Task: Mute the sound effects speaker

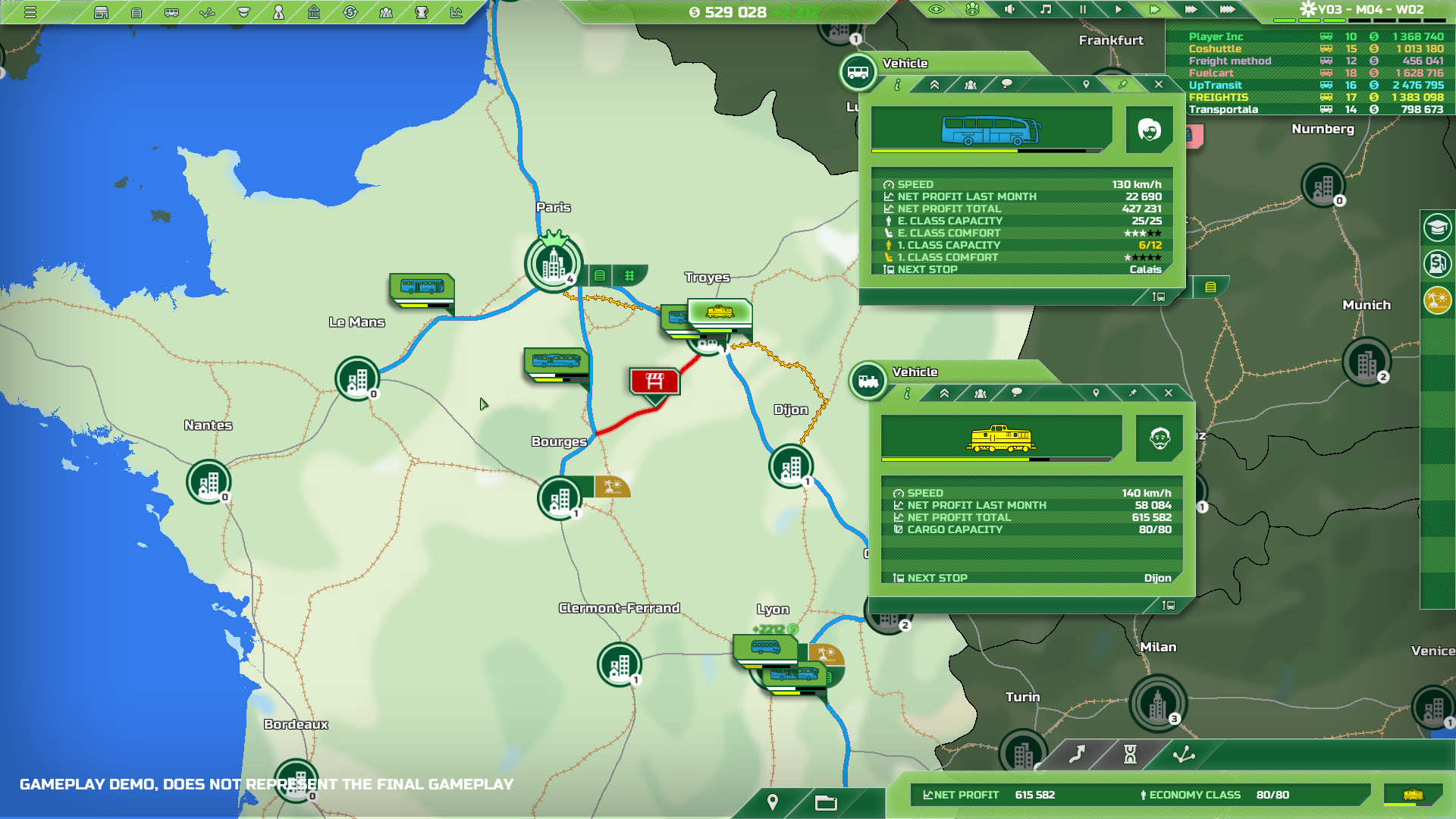Action: [1009, 9]
